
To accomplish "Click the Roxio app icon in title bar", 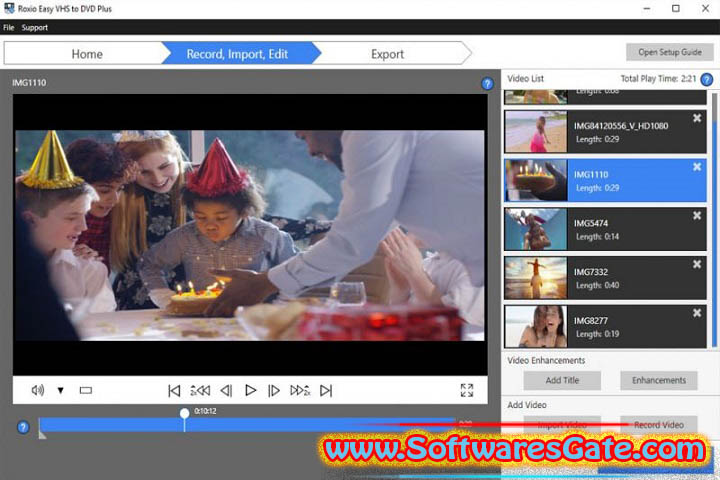I will (x=9, y=8).
